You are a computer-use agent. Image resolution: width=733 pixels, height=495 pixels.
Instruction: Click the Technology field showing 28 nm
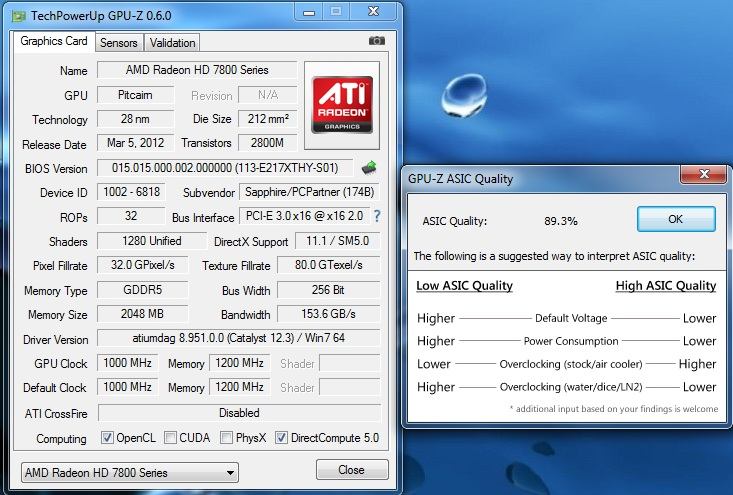[x=135, y=119]
